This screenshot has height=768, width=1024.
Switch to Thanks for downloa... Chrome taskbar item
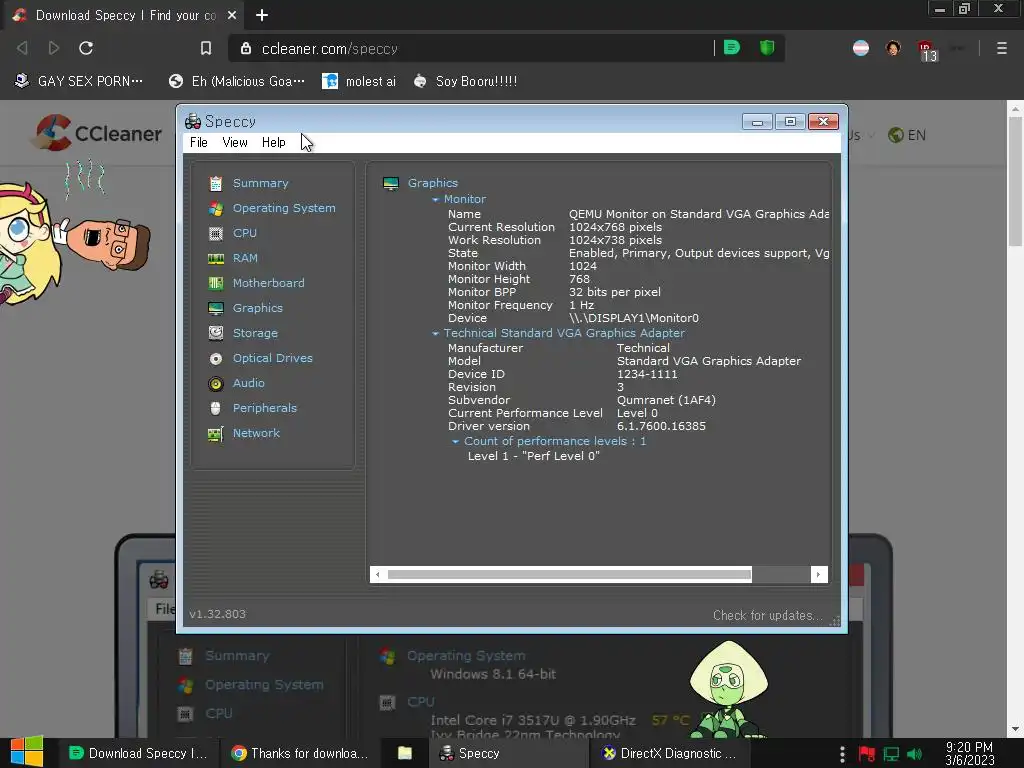(300, 753)
